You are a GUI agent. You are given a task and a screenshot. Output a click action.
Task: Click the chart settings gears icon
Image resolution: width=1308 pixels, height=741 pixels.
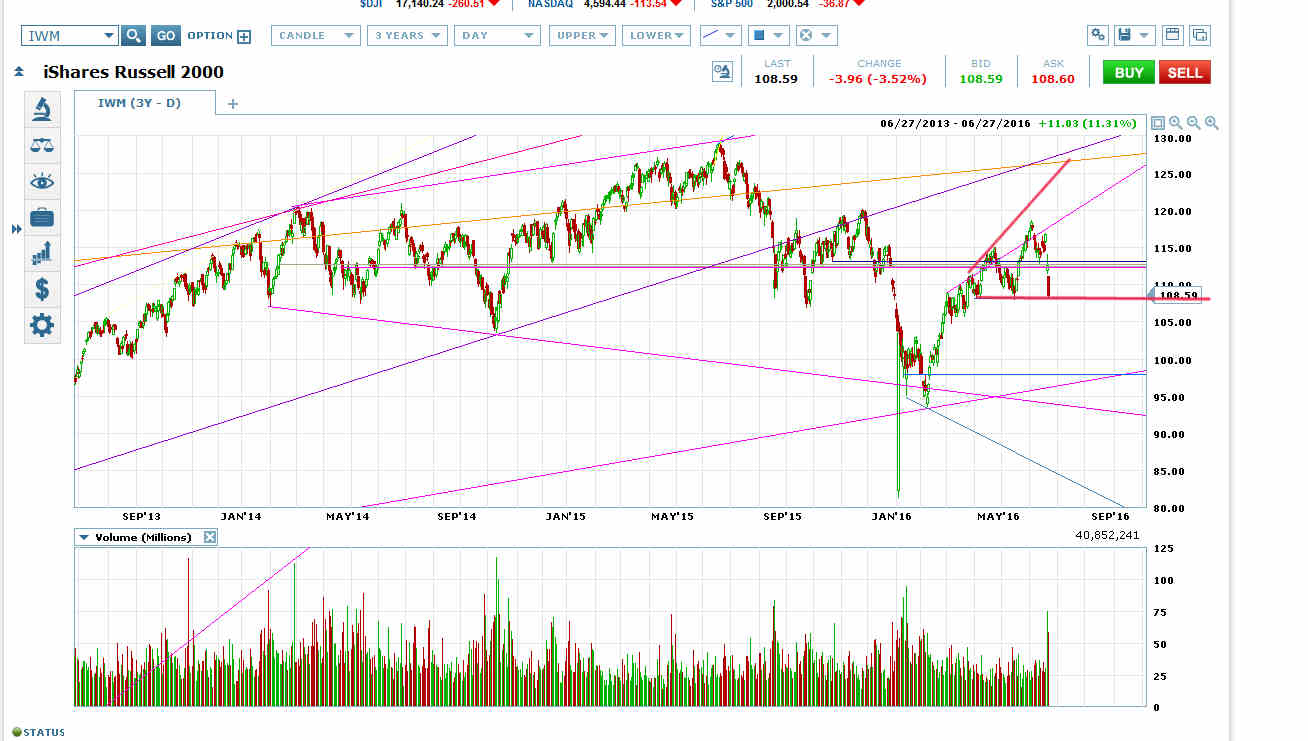tap(1098, 35)
